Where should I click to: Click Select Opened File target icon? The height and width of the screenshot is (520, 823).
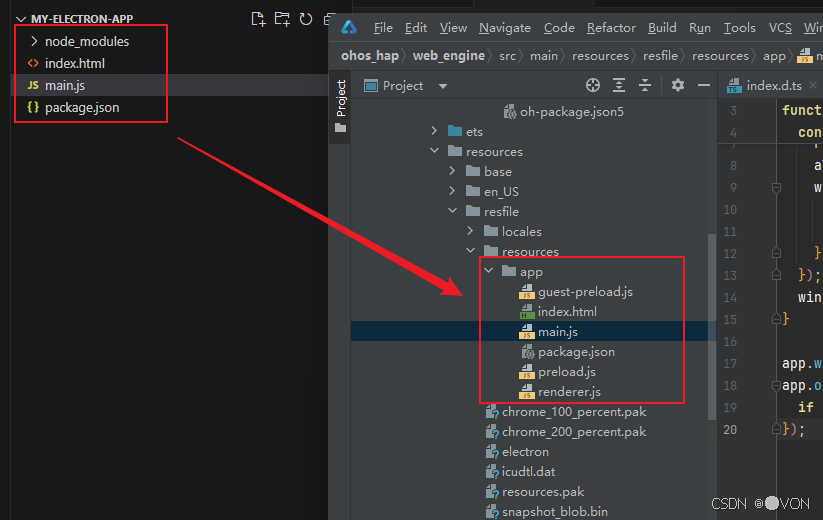tap(593, 85)
